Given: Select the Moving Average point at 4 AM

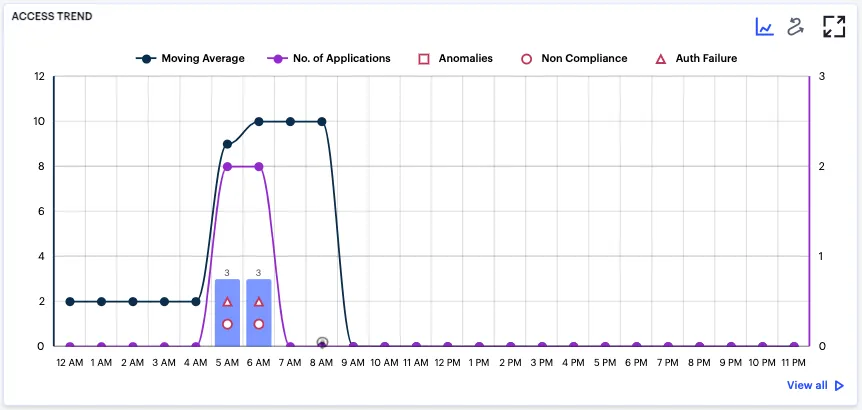Looking at the screenshot, I should coord(196,301).
